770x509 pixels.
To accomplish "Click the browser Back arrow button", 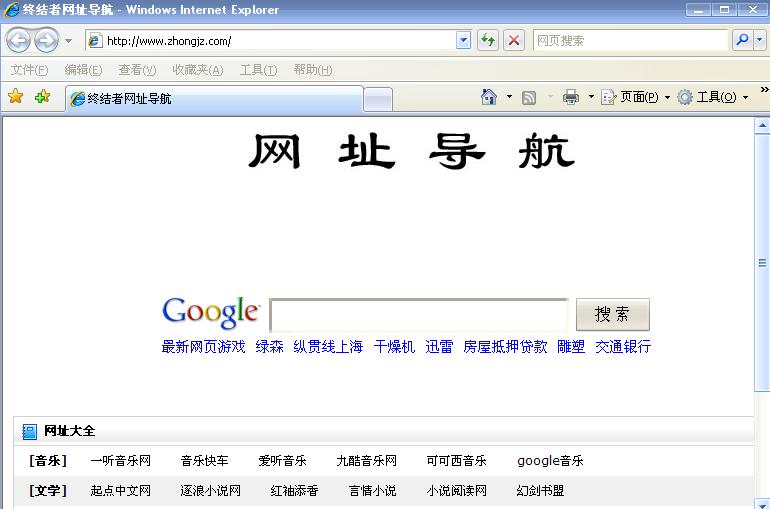I will (19, 41).
